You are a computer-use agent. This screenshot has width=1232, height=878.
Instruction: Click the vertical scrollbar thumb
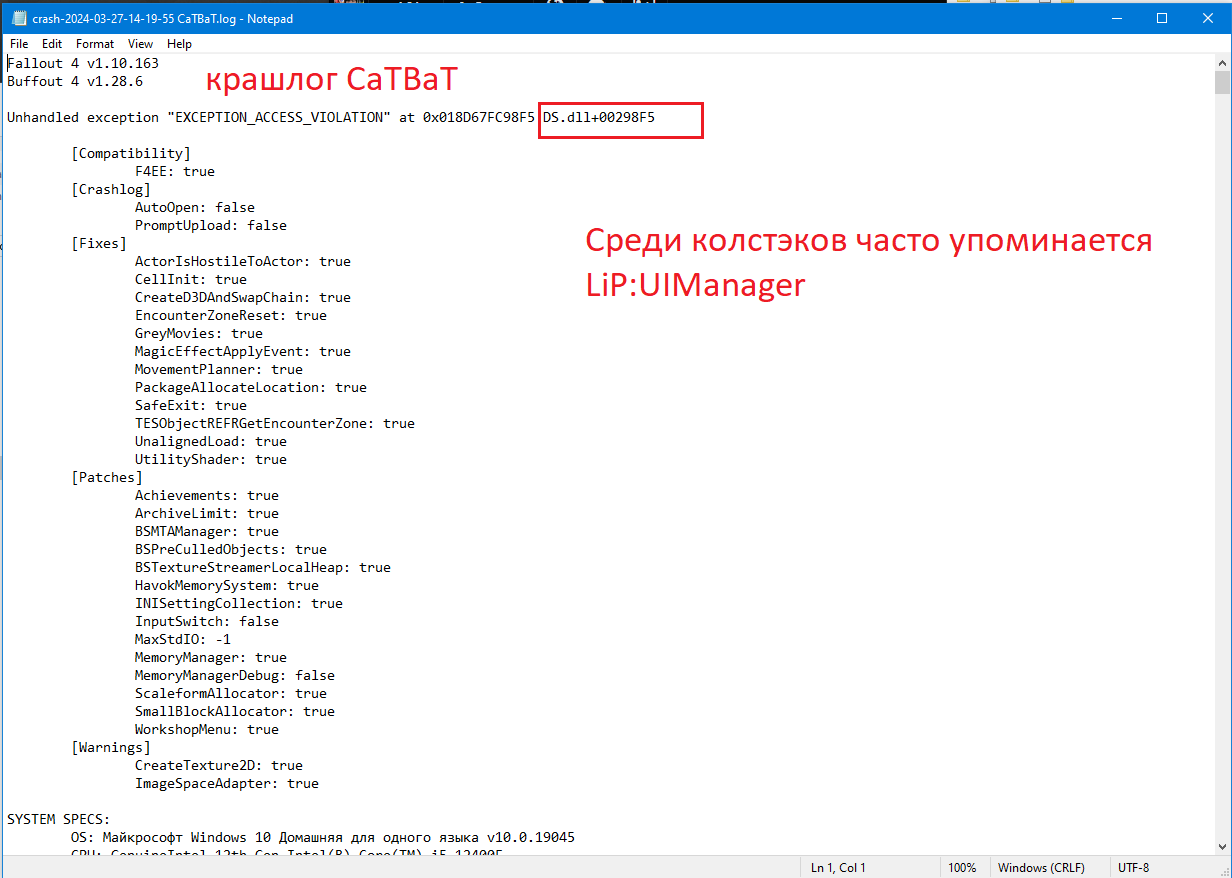[1222, 82]
